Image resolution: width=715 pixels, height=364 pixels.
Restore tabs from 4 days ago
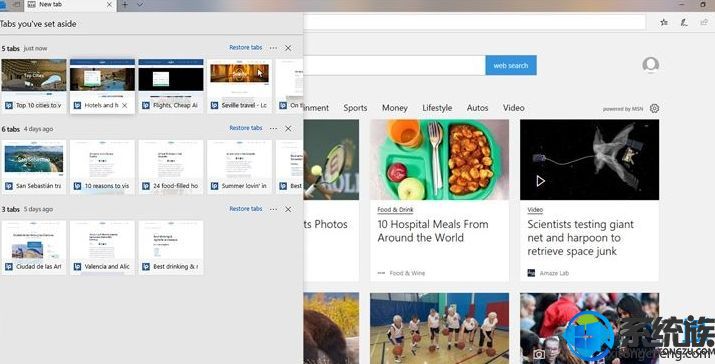tap(246, 128)
